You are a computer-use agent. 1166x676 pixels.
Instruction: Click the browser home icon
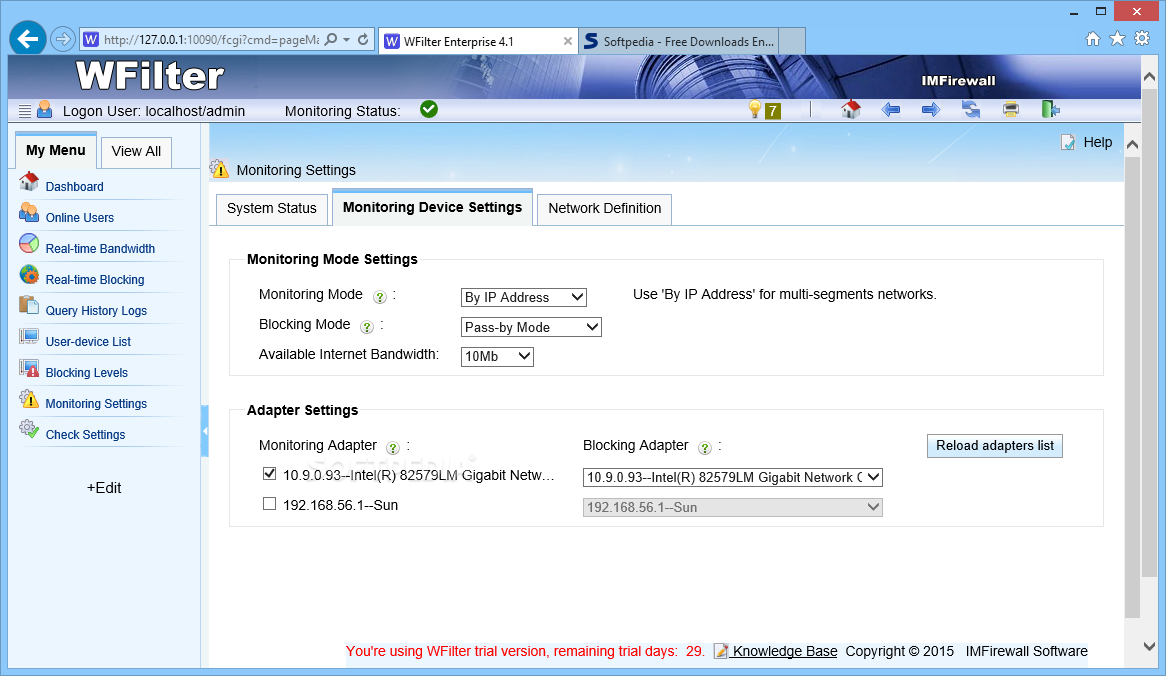pyautogui.click(x=1092, y=39)
